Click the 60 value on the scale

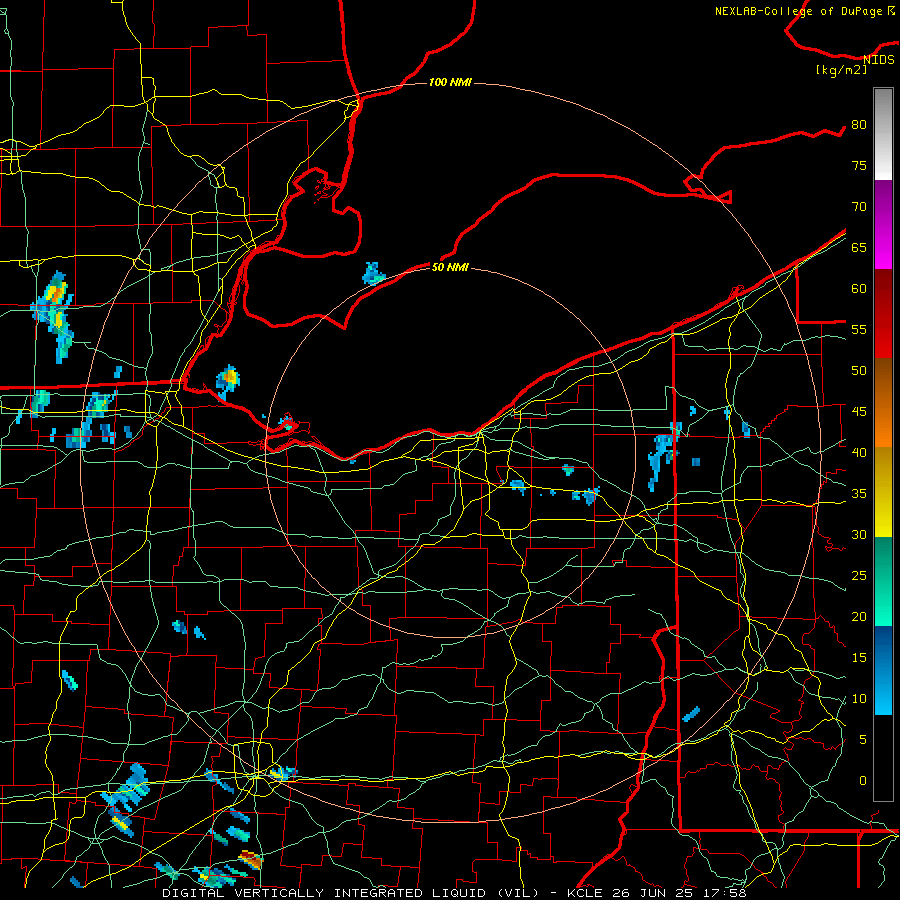(x=859, y=289)
